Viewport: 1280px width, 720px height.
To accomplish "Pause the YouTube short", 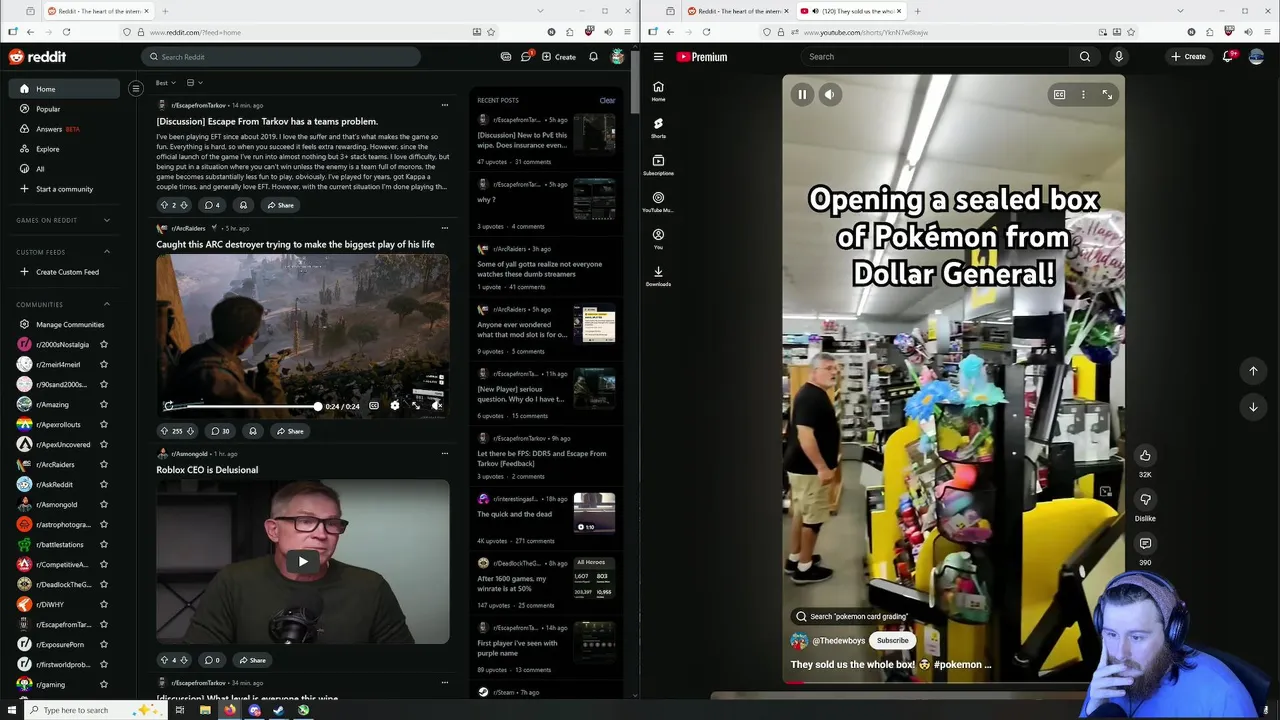I will click(802, 95).
